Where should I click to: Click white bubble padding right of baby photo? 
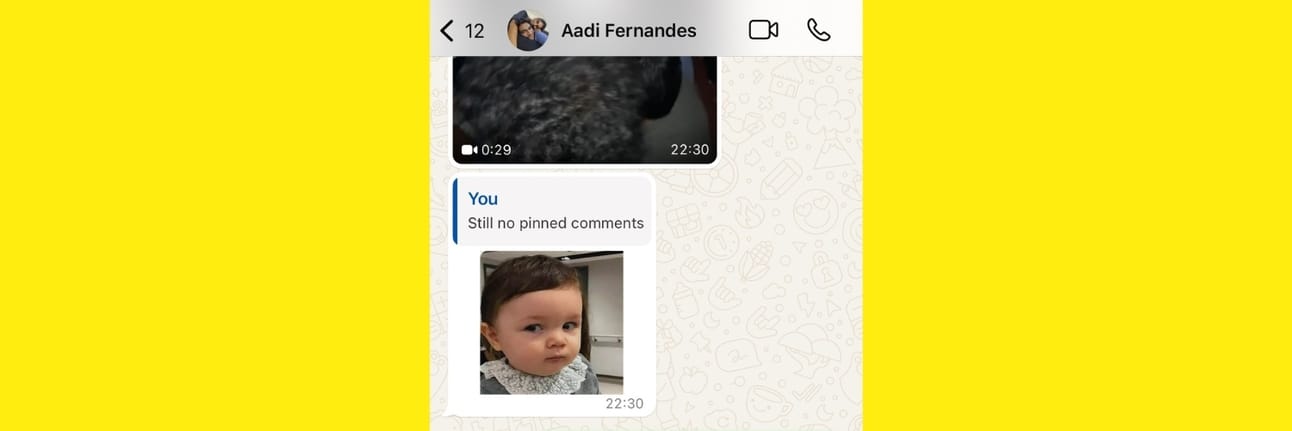[x=639, y=322]
